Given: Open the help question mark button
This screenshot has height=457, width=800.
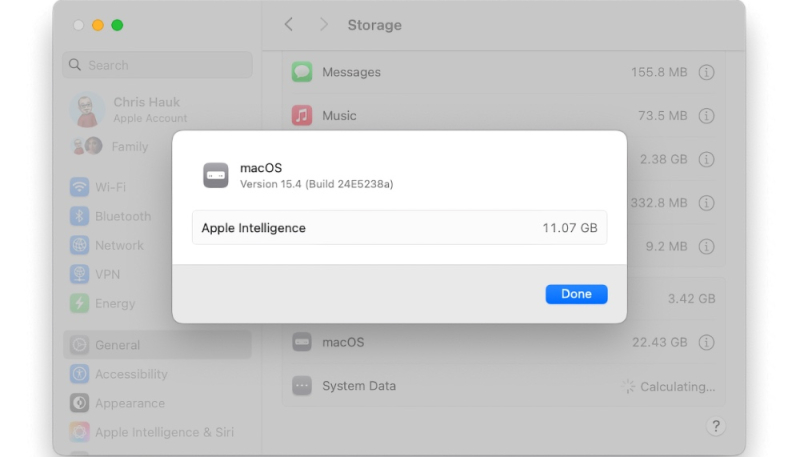Looking at the screenshot, I should [x=715, y=426].
